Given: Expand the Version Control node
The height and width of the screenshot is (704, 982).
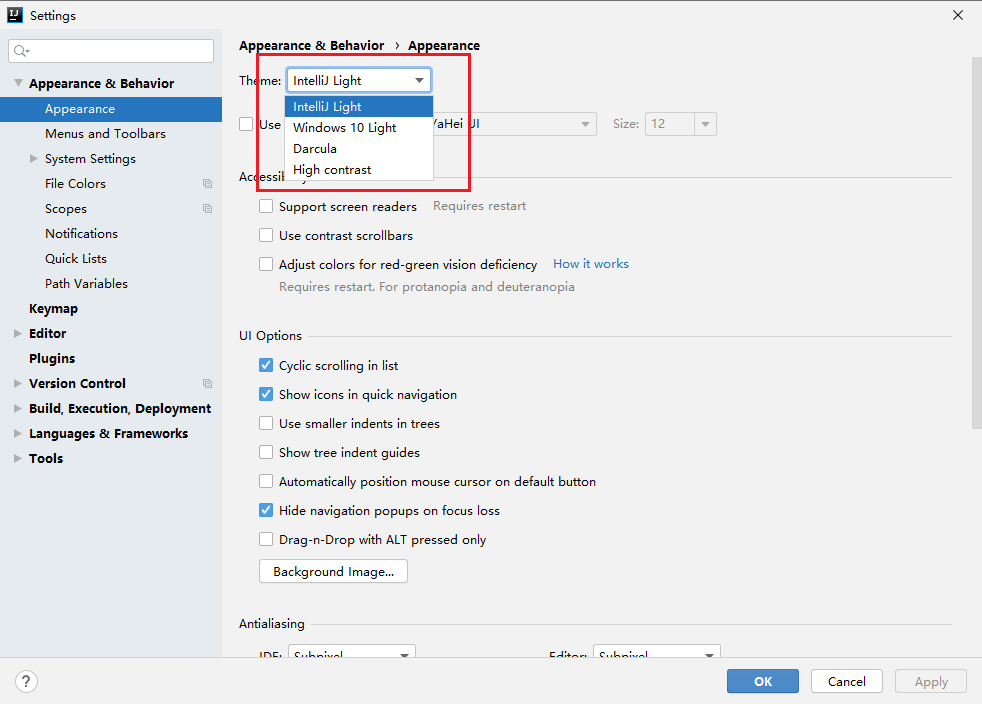Looking at the screenshot, I should point(18,383).
